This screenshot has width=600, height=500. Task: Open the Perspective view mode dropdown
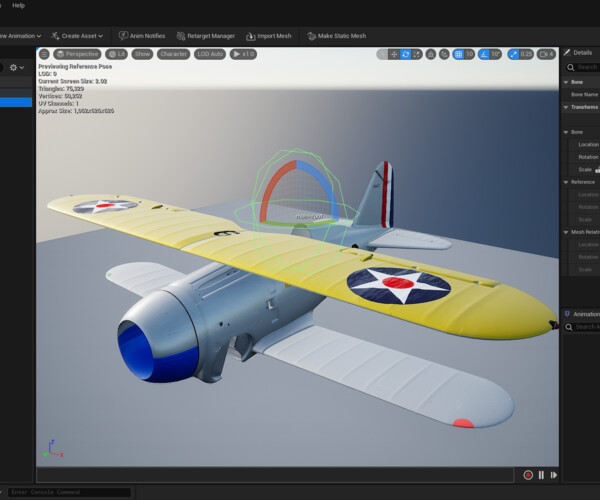pos(77,54)
